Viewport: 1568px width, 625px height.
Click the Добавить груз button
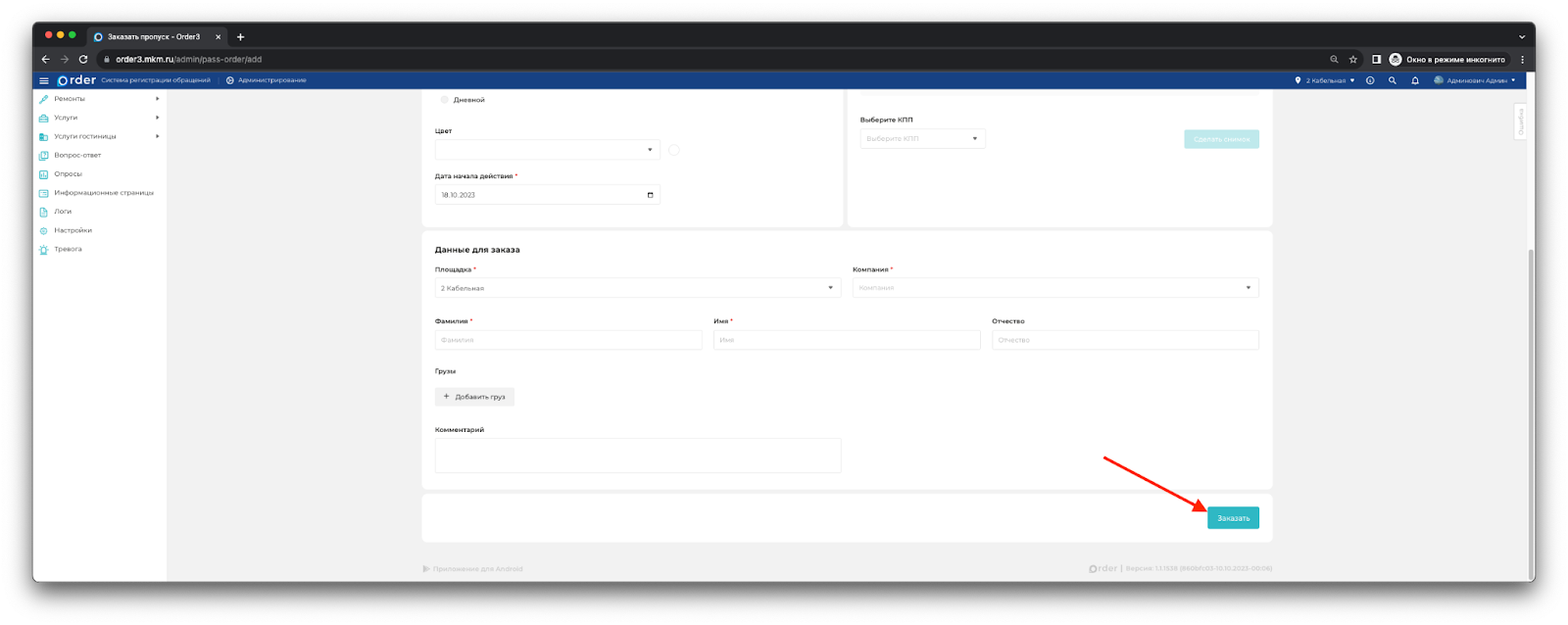pyautogui.click(x=474, y=397)
